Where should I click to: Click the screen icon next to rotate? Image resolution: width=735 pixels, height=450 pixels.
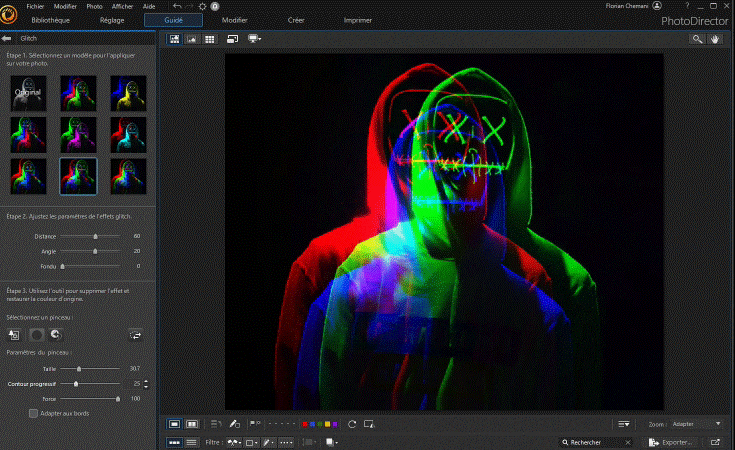369,424
